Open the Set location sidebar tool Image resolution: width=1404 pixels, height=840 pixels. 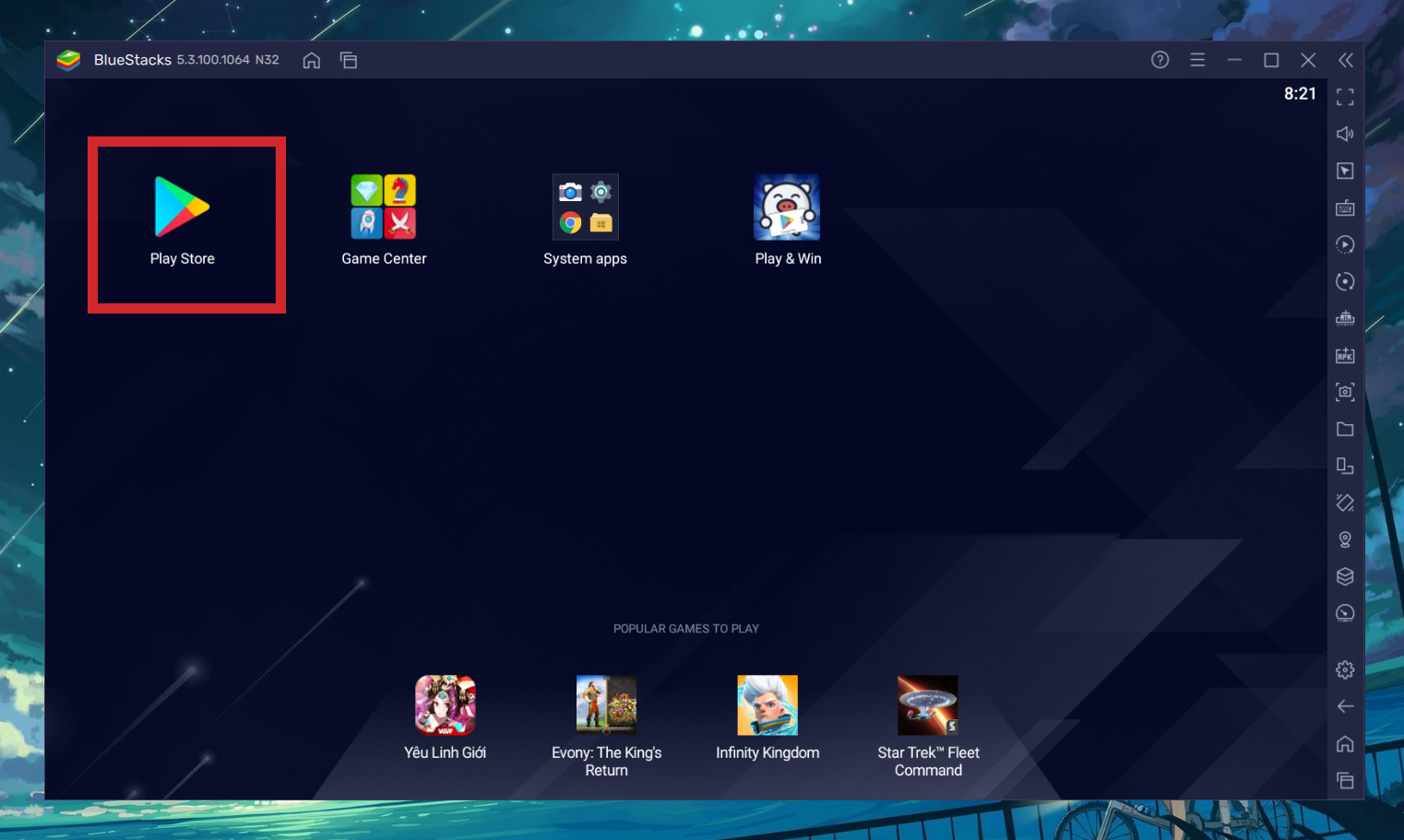coord(1345,540)
